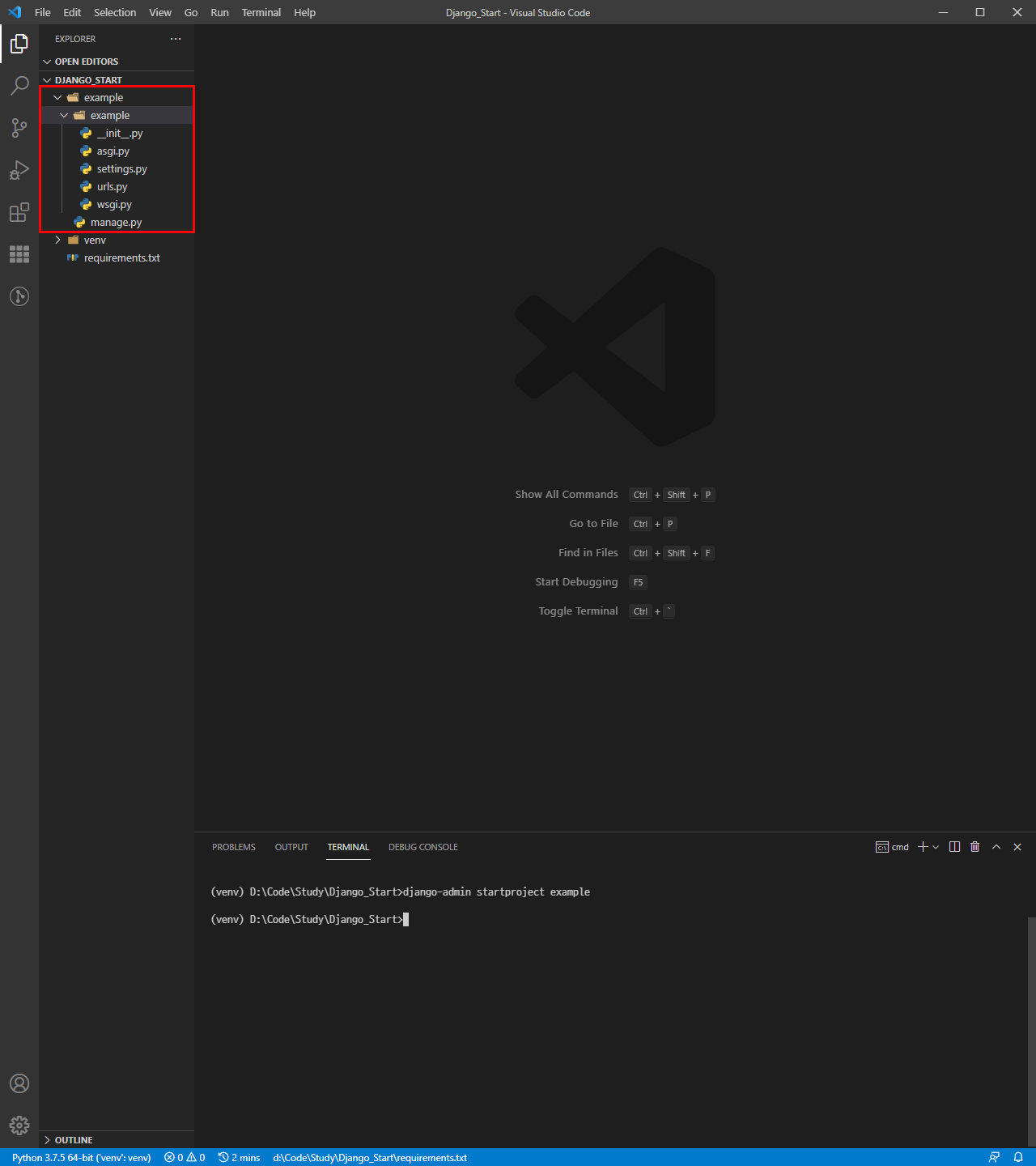Image resolution: width=1036 pixels, height=1166 pixels.
Task: Click requirements.txt path in status bar
Action: (370, 1157)
